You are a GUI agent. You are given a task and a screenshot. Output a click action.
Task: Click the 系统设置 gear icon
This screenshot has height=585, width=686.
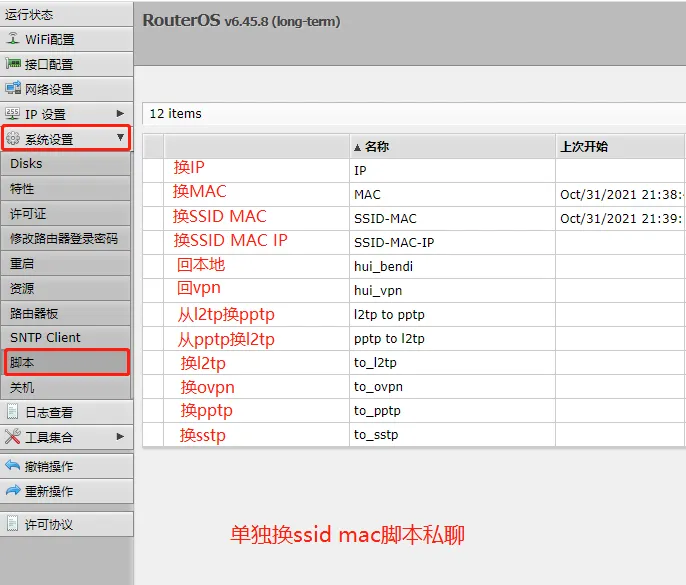[x=13, y=139]
